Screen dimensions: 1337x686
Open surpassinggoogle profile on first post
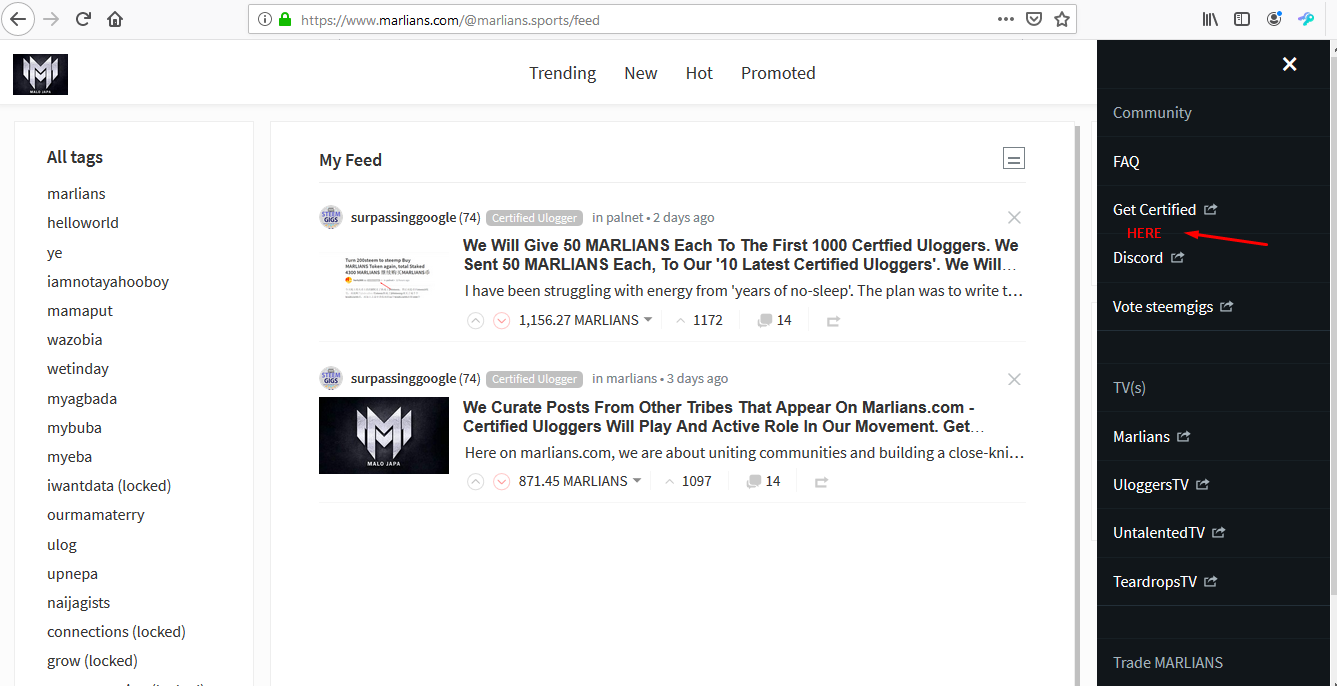(403, 217)
